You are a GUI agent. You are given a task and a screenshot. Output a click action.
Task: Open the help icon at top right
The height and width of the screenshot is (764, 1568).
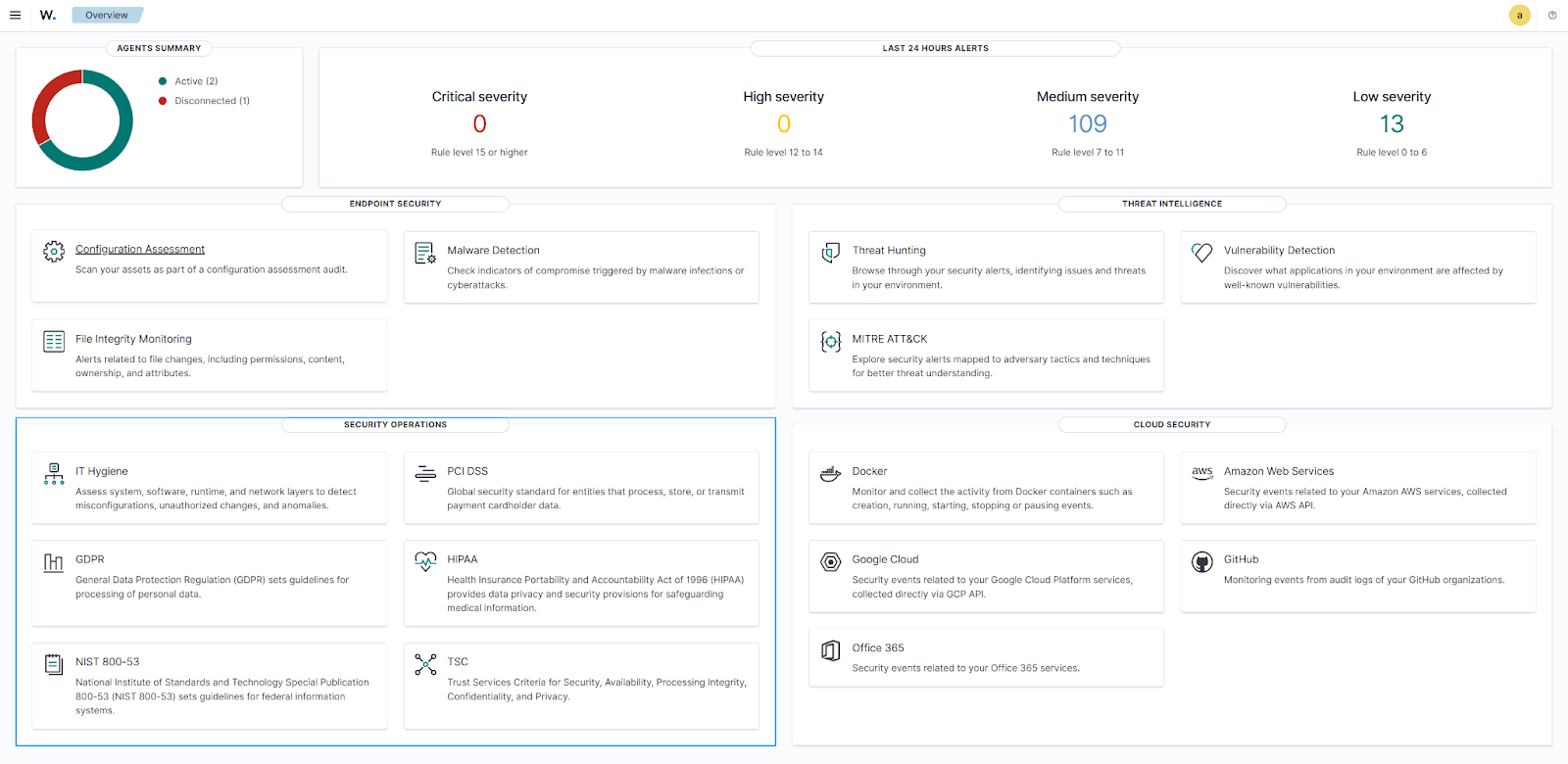point(1551,15)
